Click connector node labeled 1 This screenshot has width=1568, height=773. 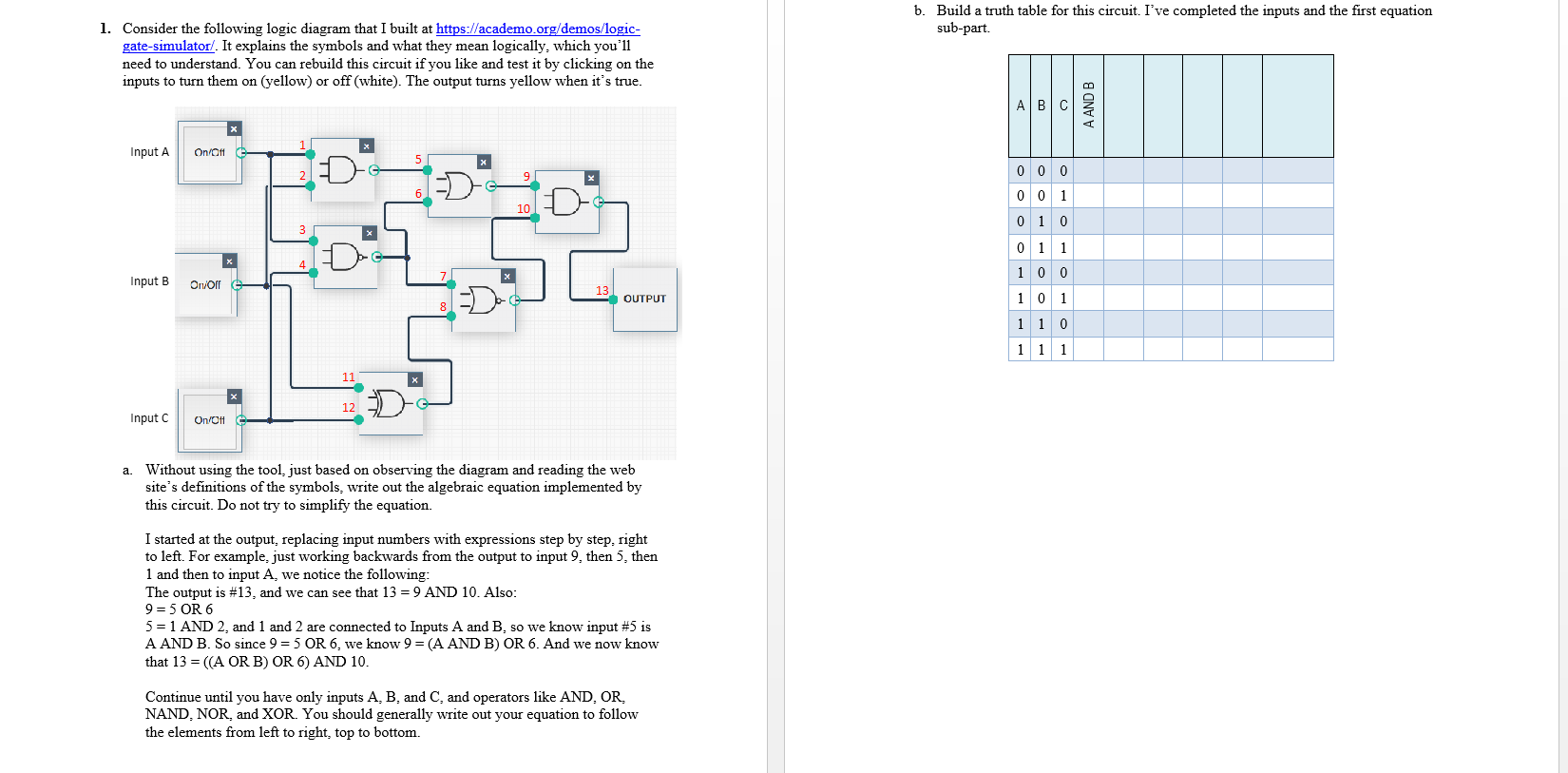[x=311, y=155]
